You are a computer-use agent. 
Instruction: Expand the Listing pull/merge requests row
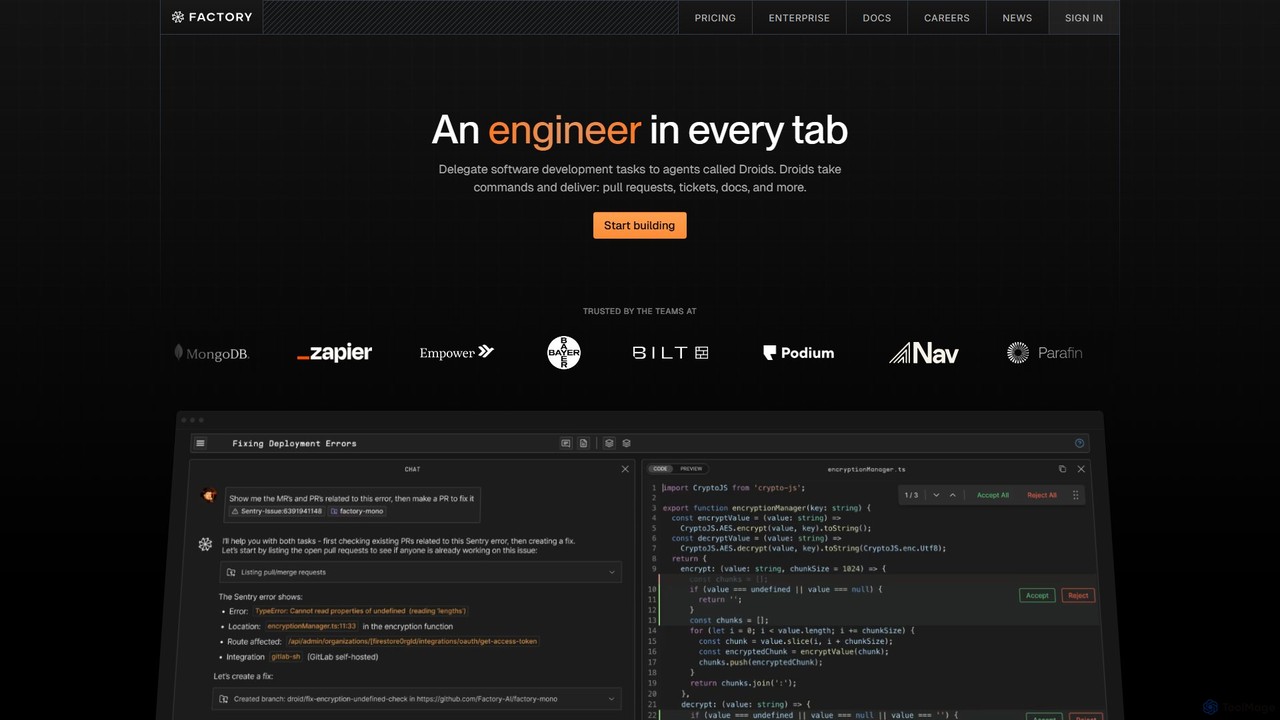click(420, 572)
